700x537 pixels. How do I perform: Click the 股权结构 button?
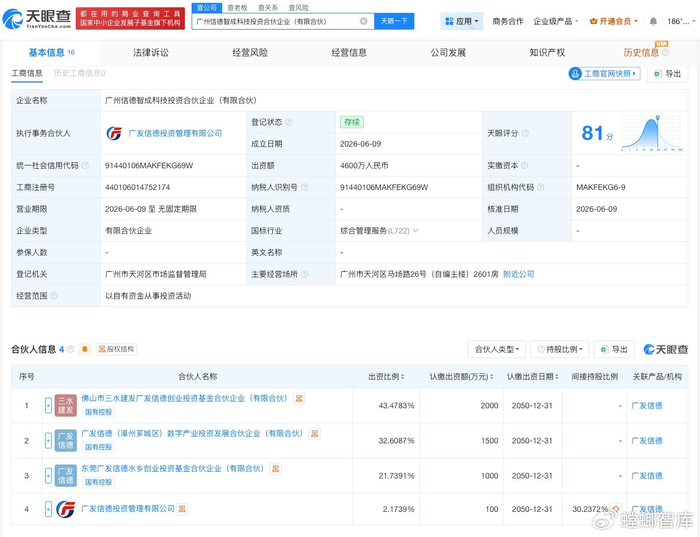tap(116, 349)
